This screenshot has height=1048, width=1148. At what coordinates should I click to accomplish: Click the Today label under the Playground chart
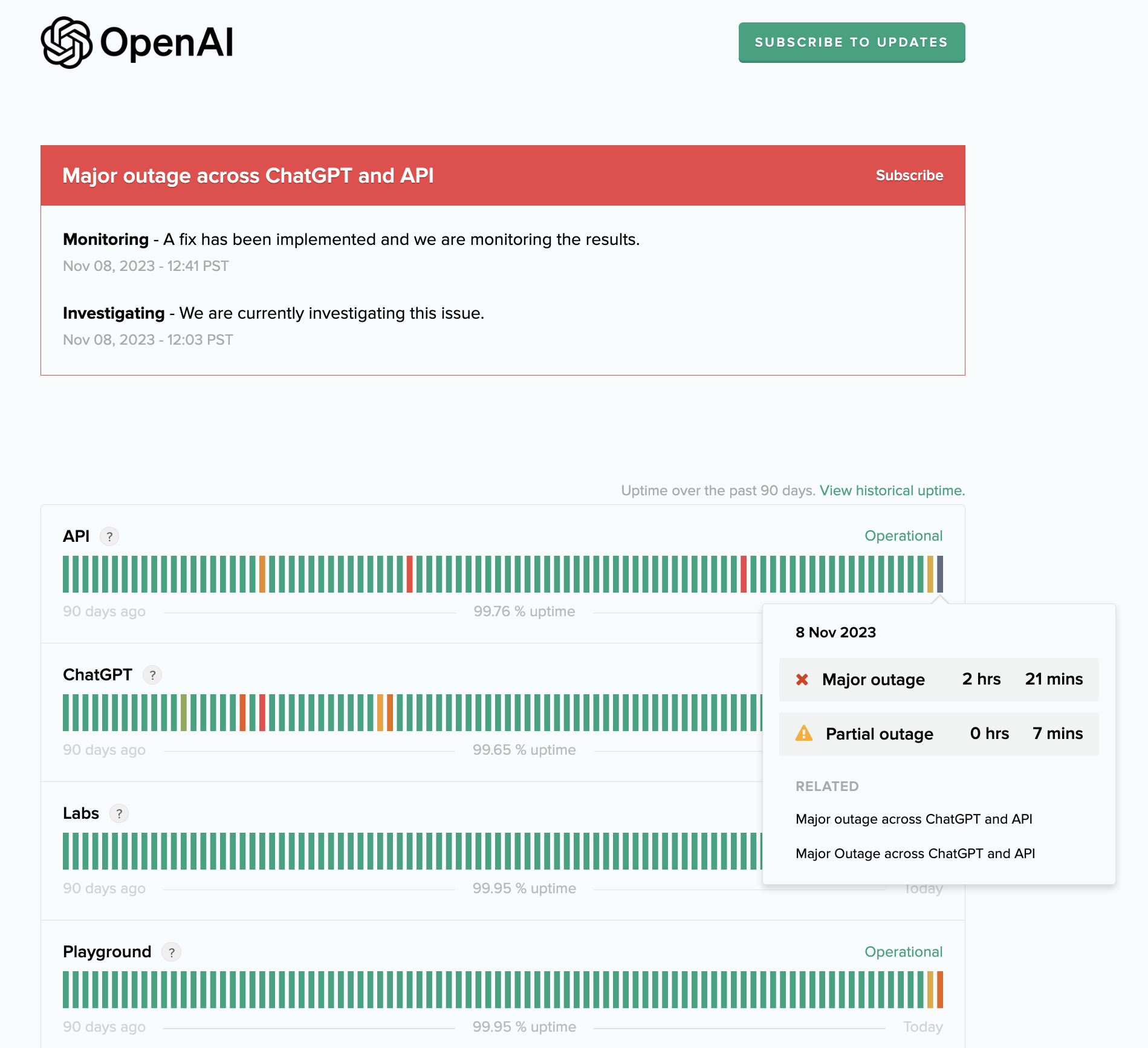(923, 1027)
